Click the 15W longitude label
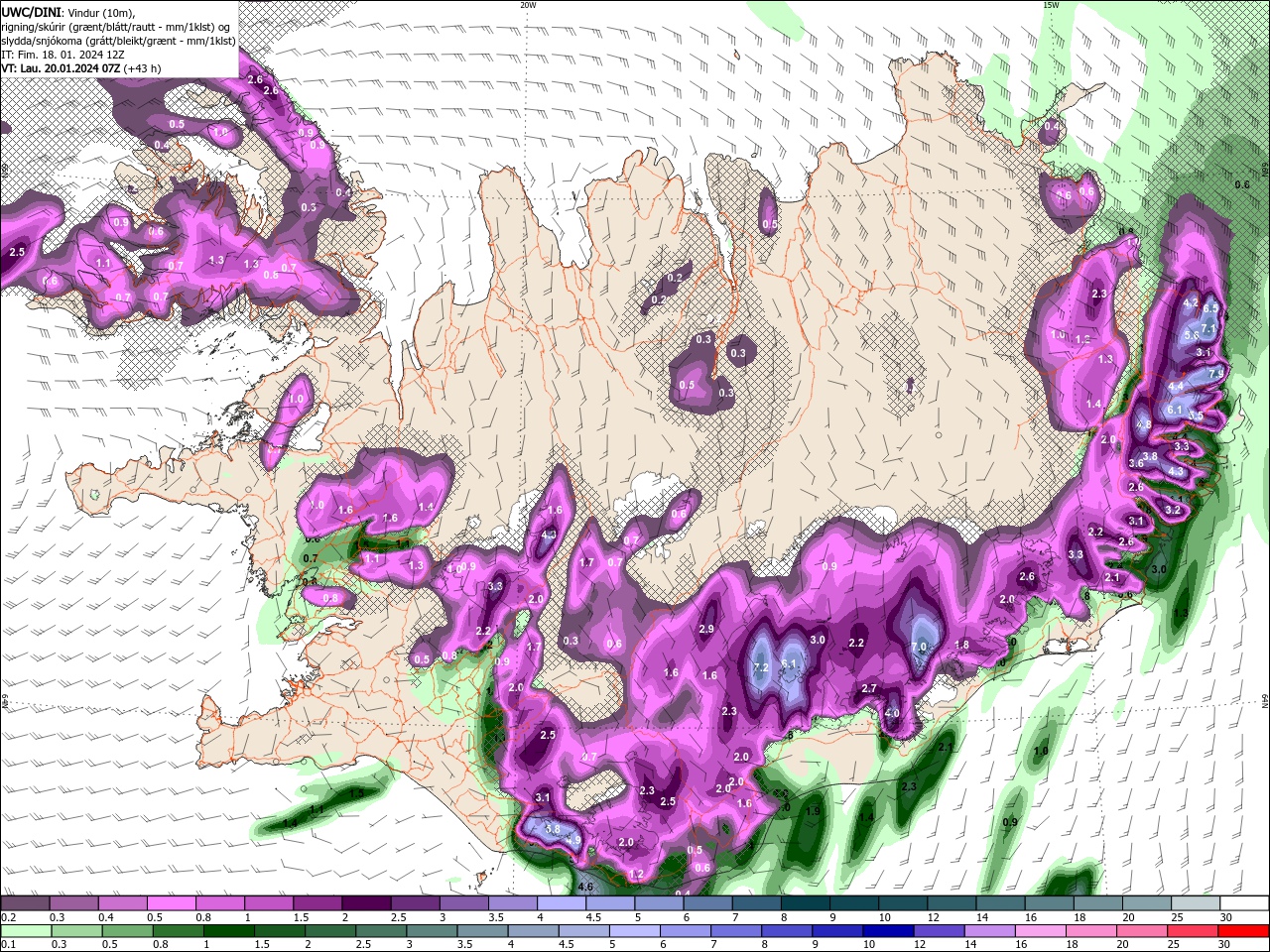 [x=1050, y=5]
